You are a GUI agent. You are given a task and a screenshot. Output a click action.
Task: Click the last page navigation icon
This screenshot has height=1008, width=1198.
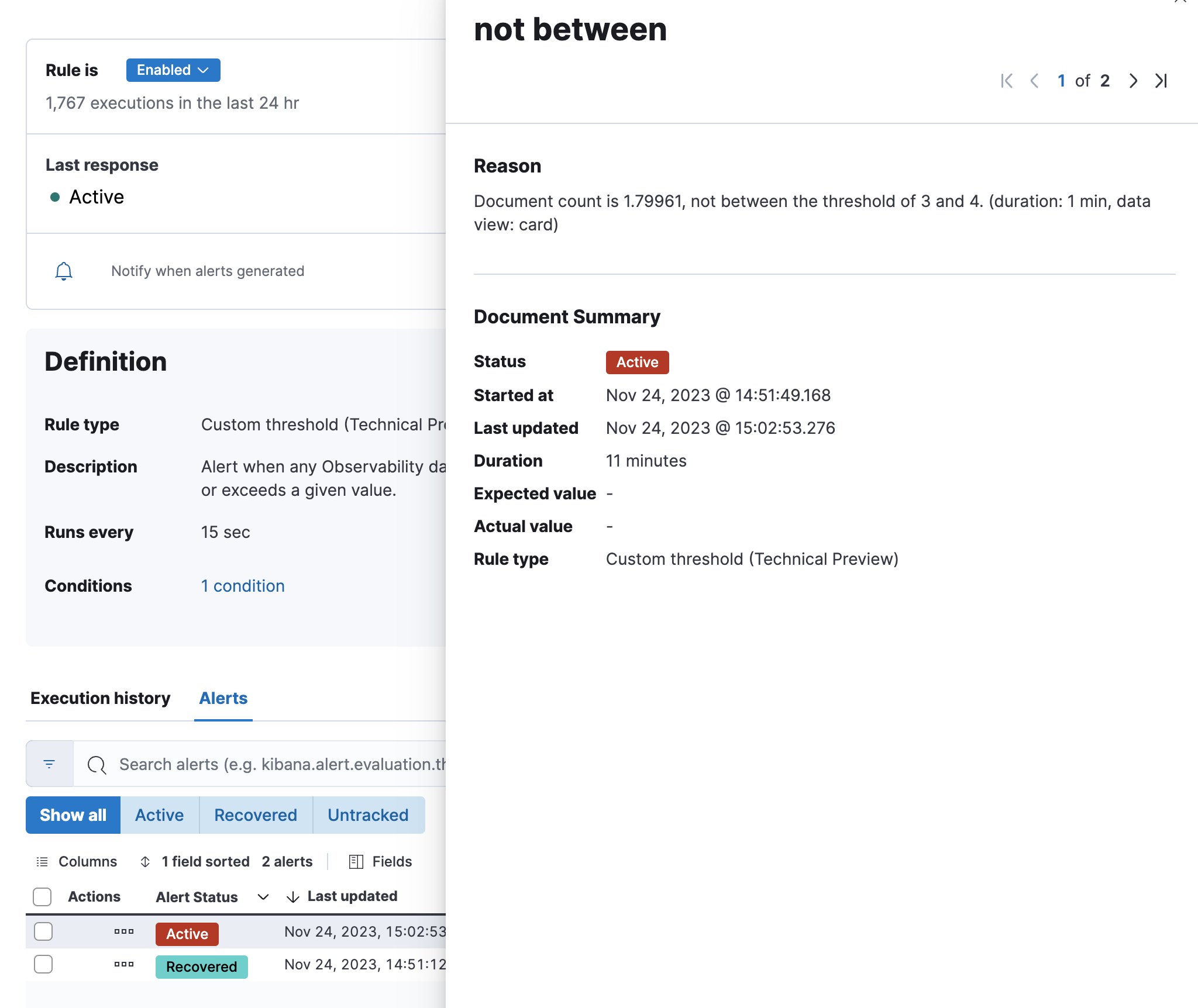tap(1162, 79)
